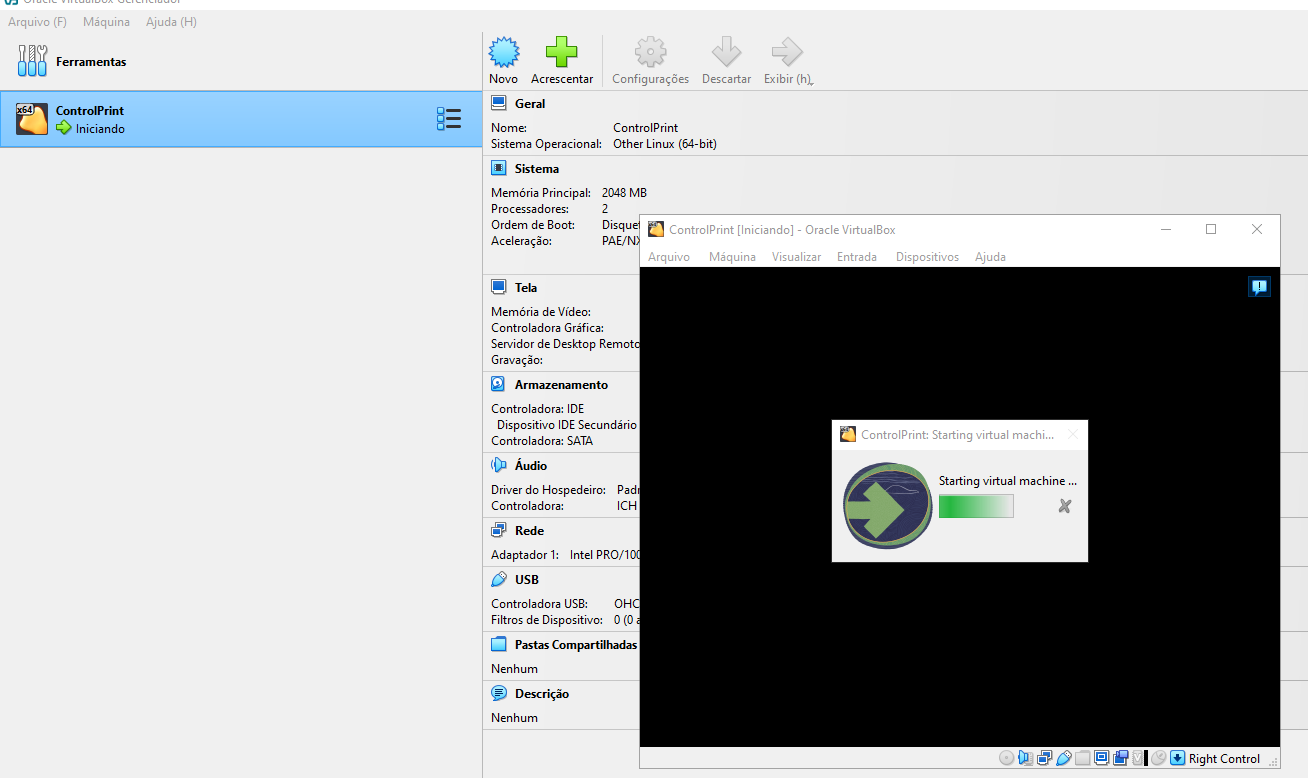
Task: Select Ferramentas in the left panel
Action: pyautogui.click(x=90, y=62)
